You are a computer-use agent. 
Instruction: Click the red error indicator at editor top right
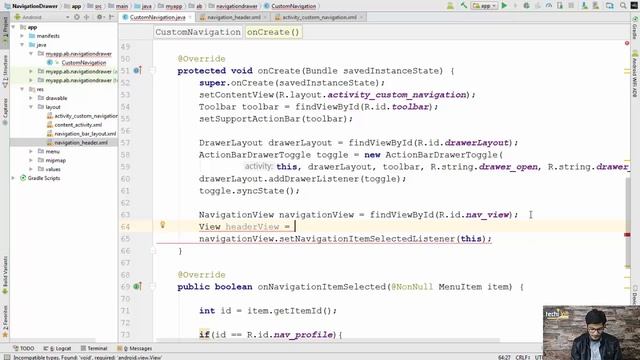627,43
